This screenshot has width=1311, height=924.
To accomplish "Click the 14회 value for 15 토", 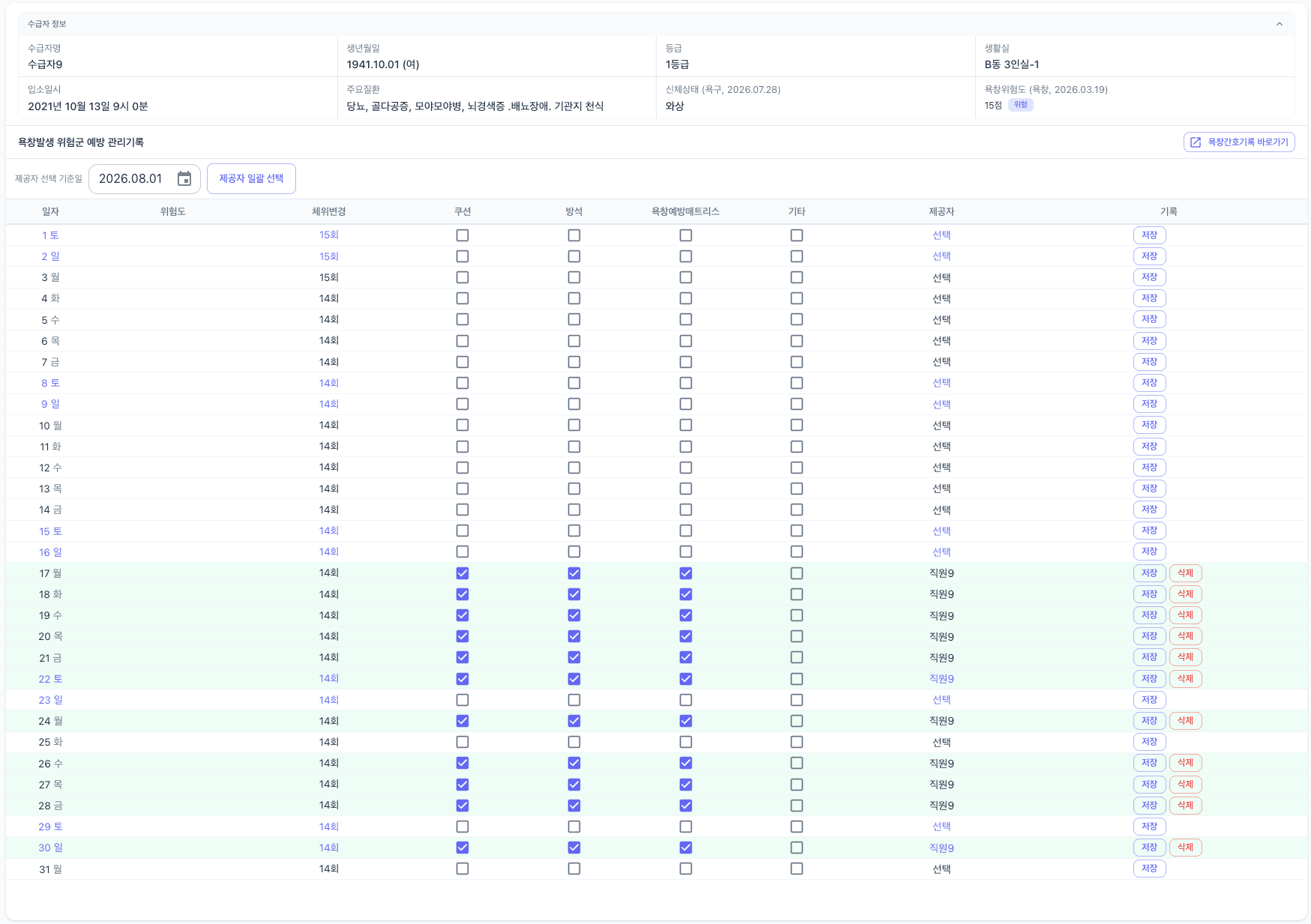I will click(x=329, y=531).
